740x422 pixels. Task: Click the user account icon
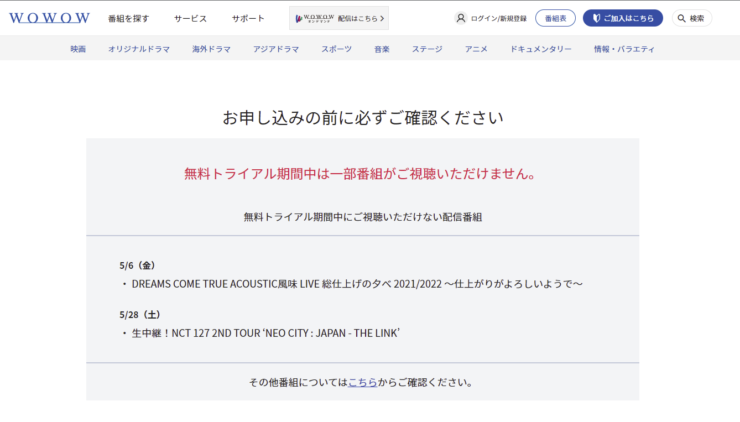point(460,18)
